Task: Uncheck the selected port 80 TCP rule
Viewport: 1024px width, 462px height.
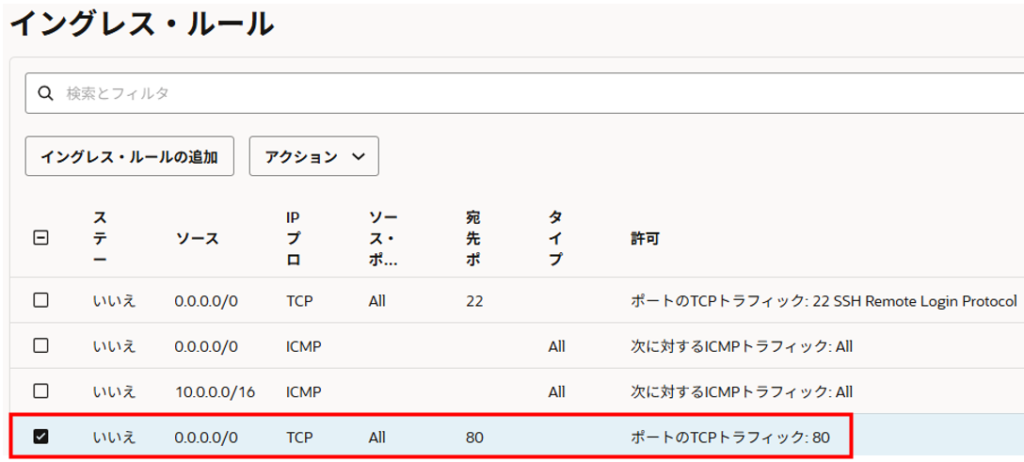Action: [41, 436]
